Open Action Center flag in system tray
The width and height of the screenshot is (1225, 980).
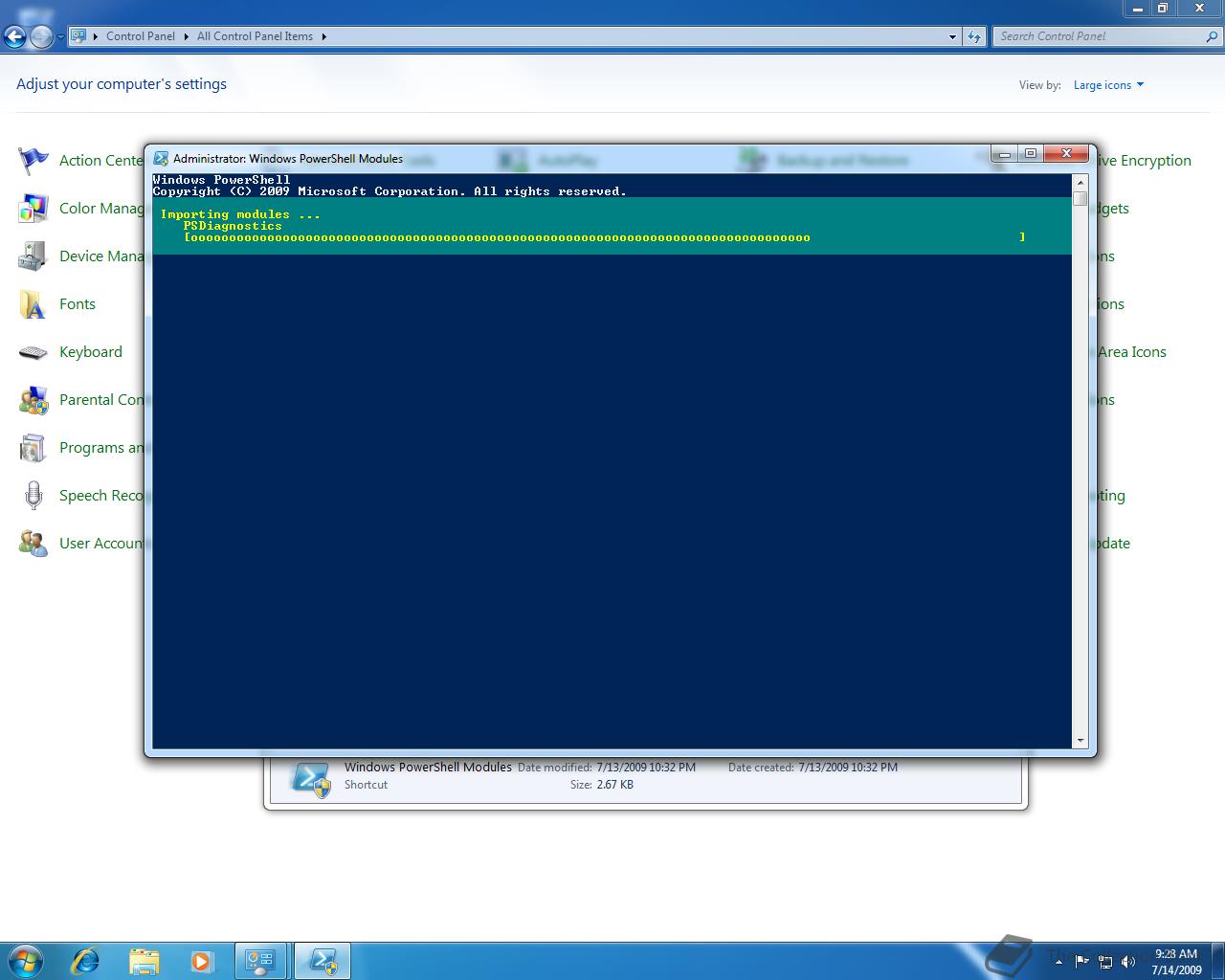coord(1081,962)
